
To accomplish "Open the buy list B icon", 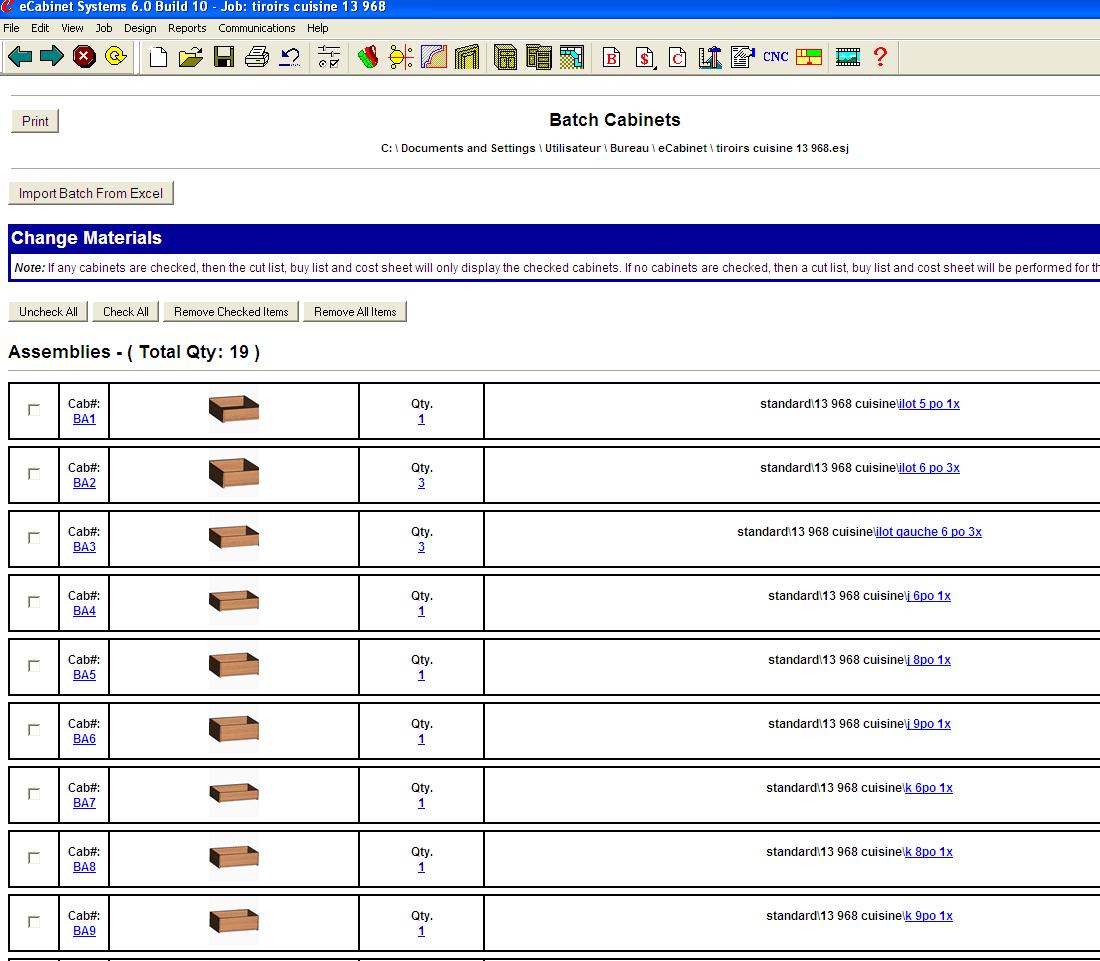I will pos(612,58).
